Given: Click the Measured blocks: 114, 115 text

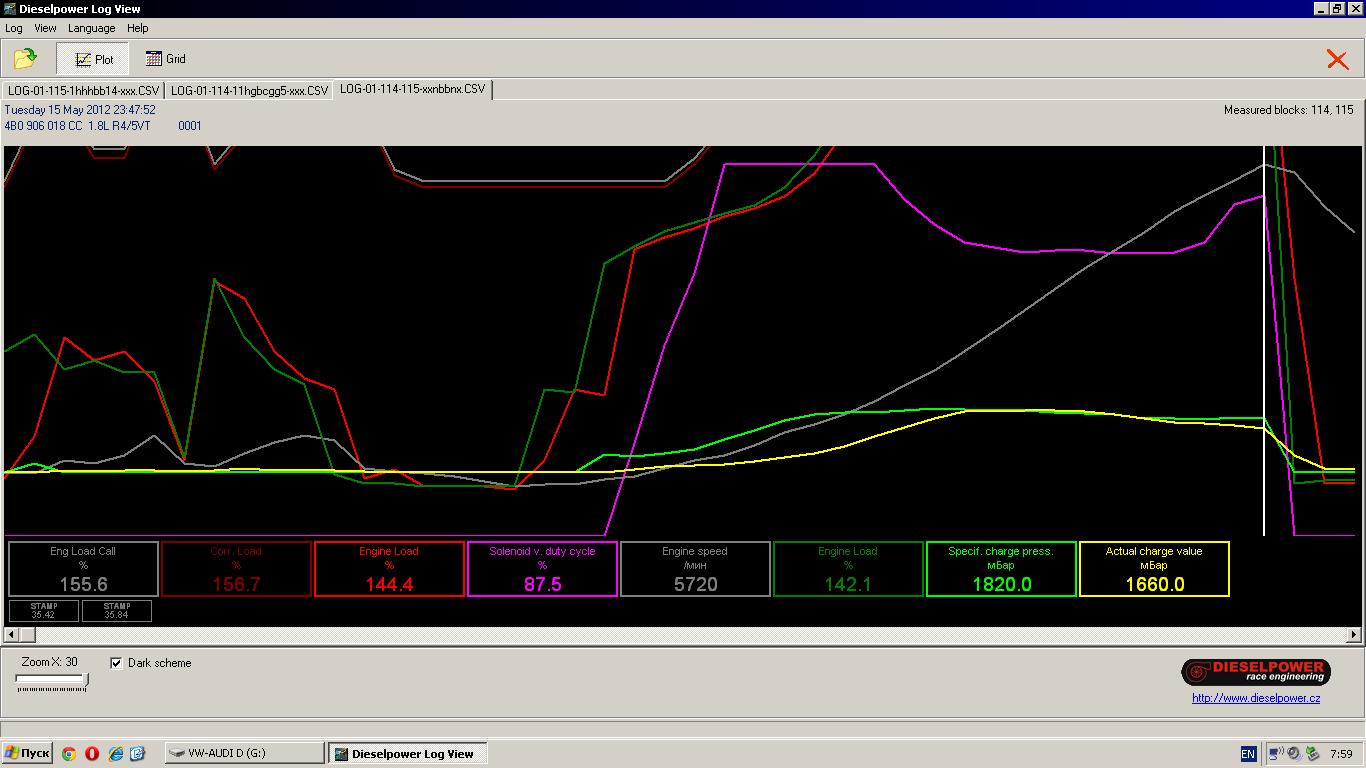Looking at the screenshot, I should click(1288, 110).
